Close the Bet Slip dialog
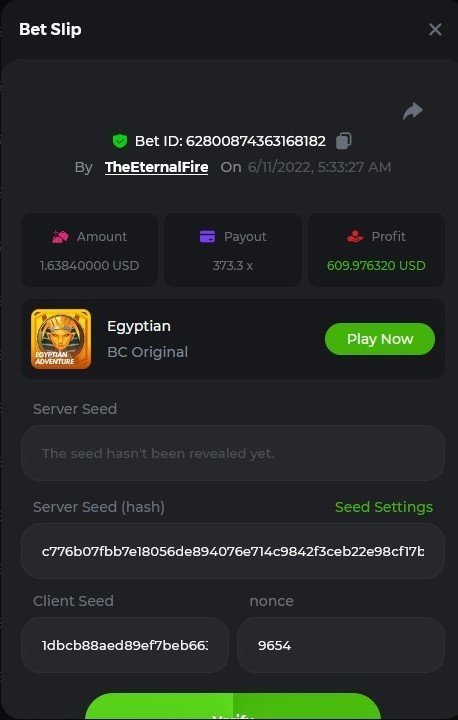The width and height of the screenshot is (458, 720). (x=435, y=30)
